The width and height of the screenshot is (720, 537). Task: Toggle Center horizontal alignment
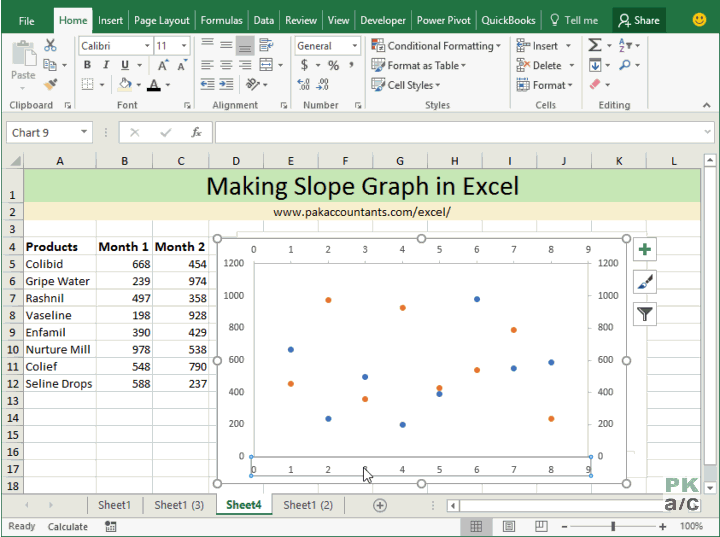(x=226, y=65)
